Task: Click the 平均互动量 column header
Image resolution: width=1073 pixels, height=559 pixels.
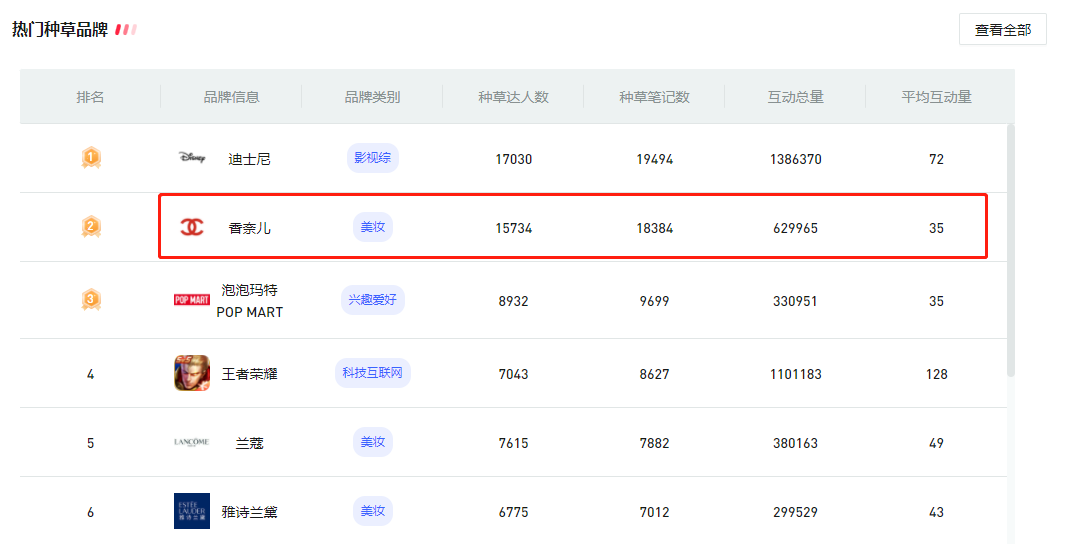Action: [x=936, y=97]
